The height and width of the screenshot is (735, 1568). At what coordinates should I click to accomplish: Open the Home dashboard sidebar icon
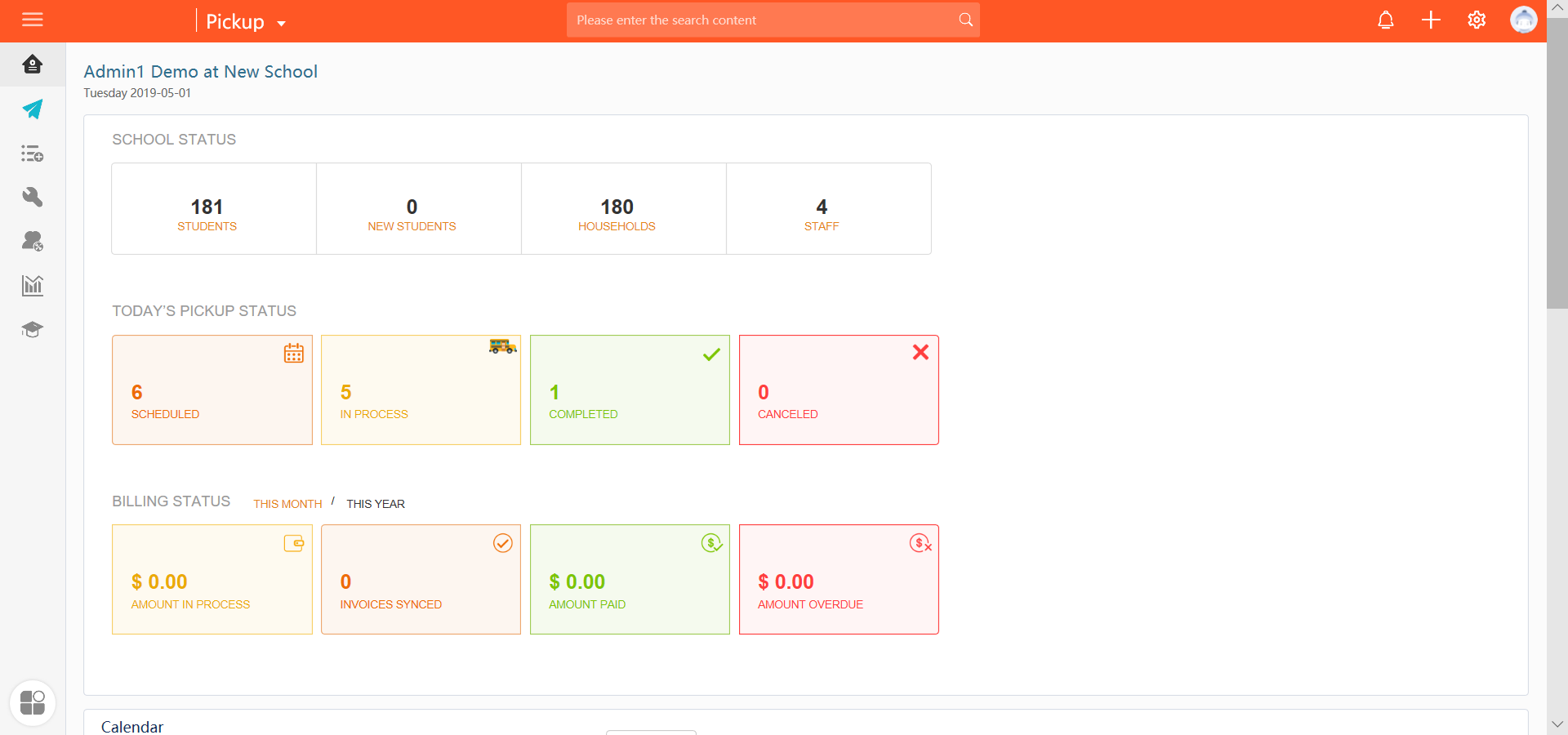pyautogui.click(x=33, y=65)
